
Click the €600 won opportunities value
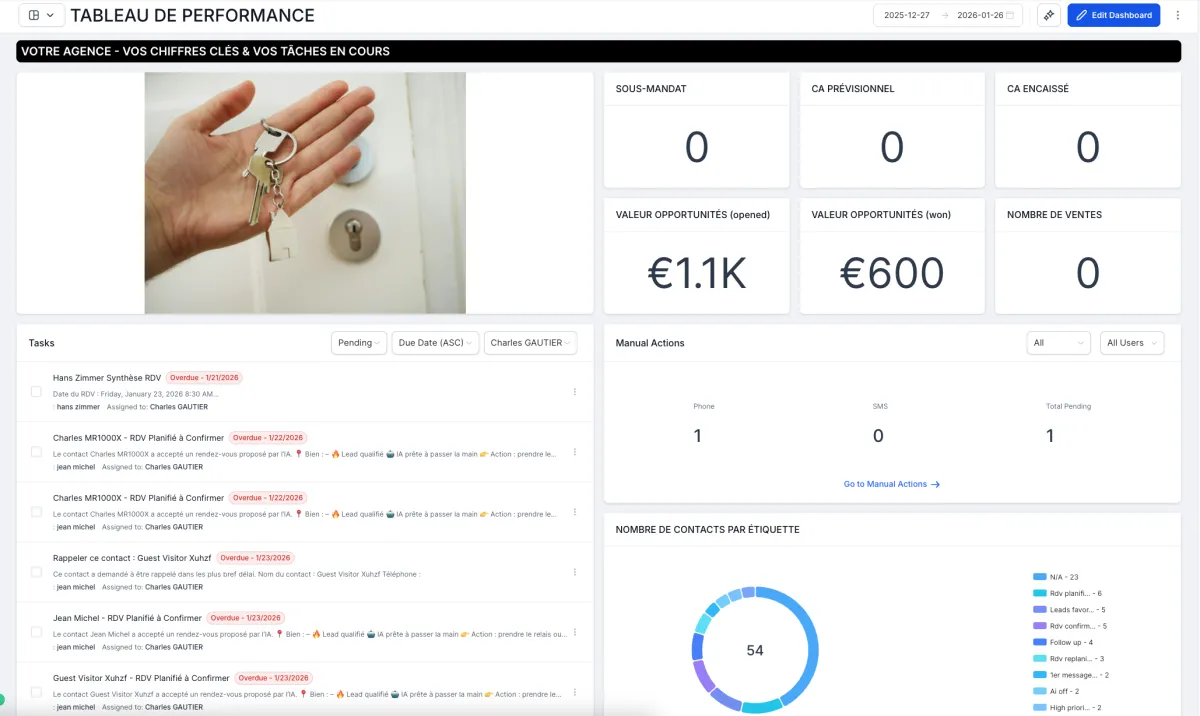pyautogui.click(x=892, y=274)
